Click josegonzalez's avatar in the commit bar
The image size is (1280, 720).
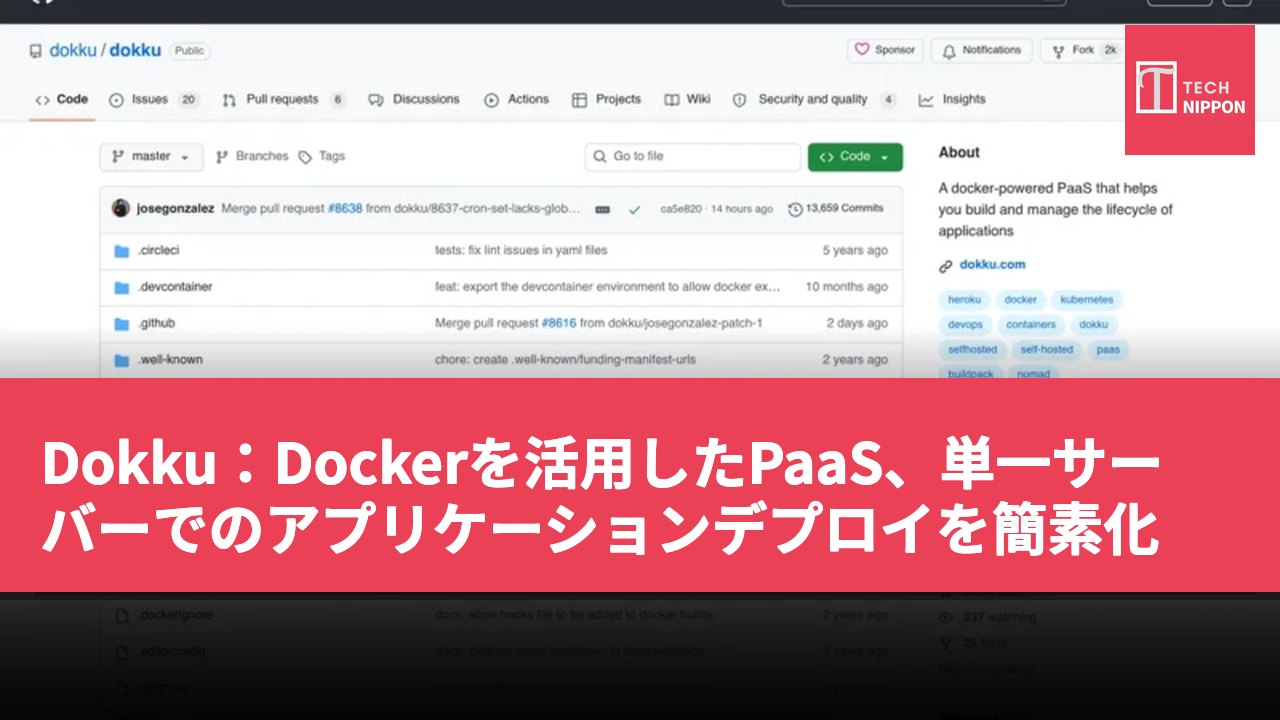pyautogui.click(x=121, y=209)
